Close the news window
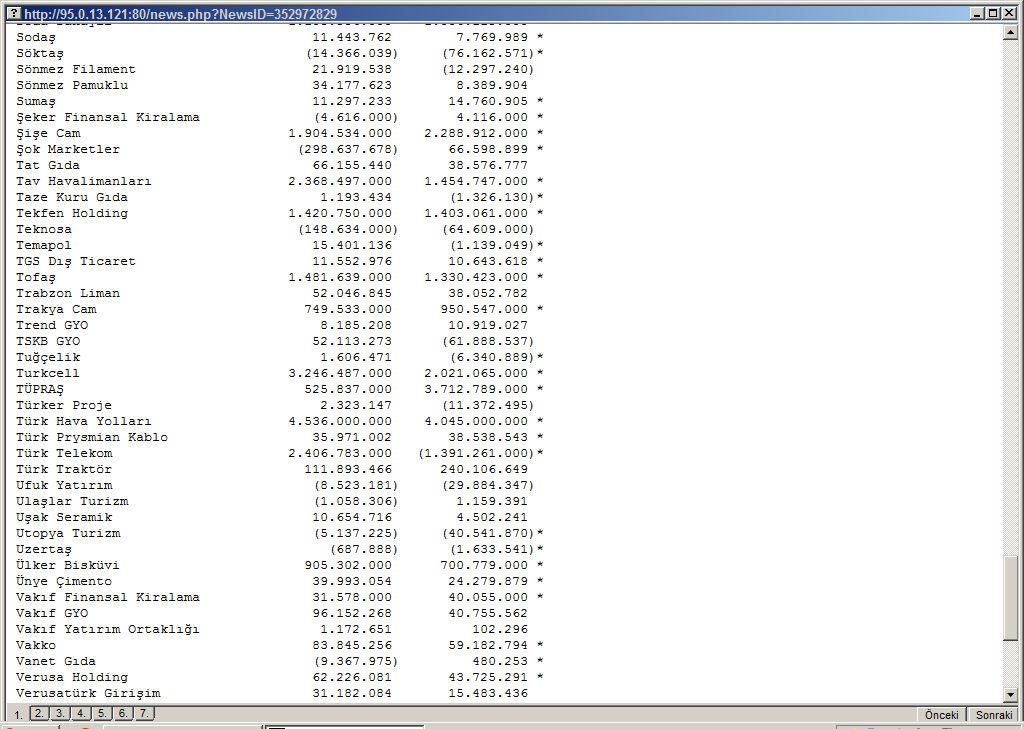Viewport: 1024px width, 729px height. pyautogui.click(x=1007, y=13)
